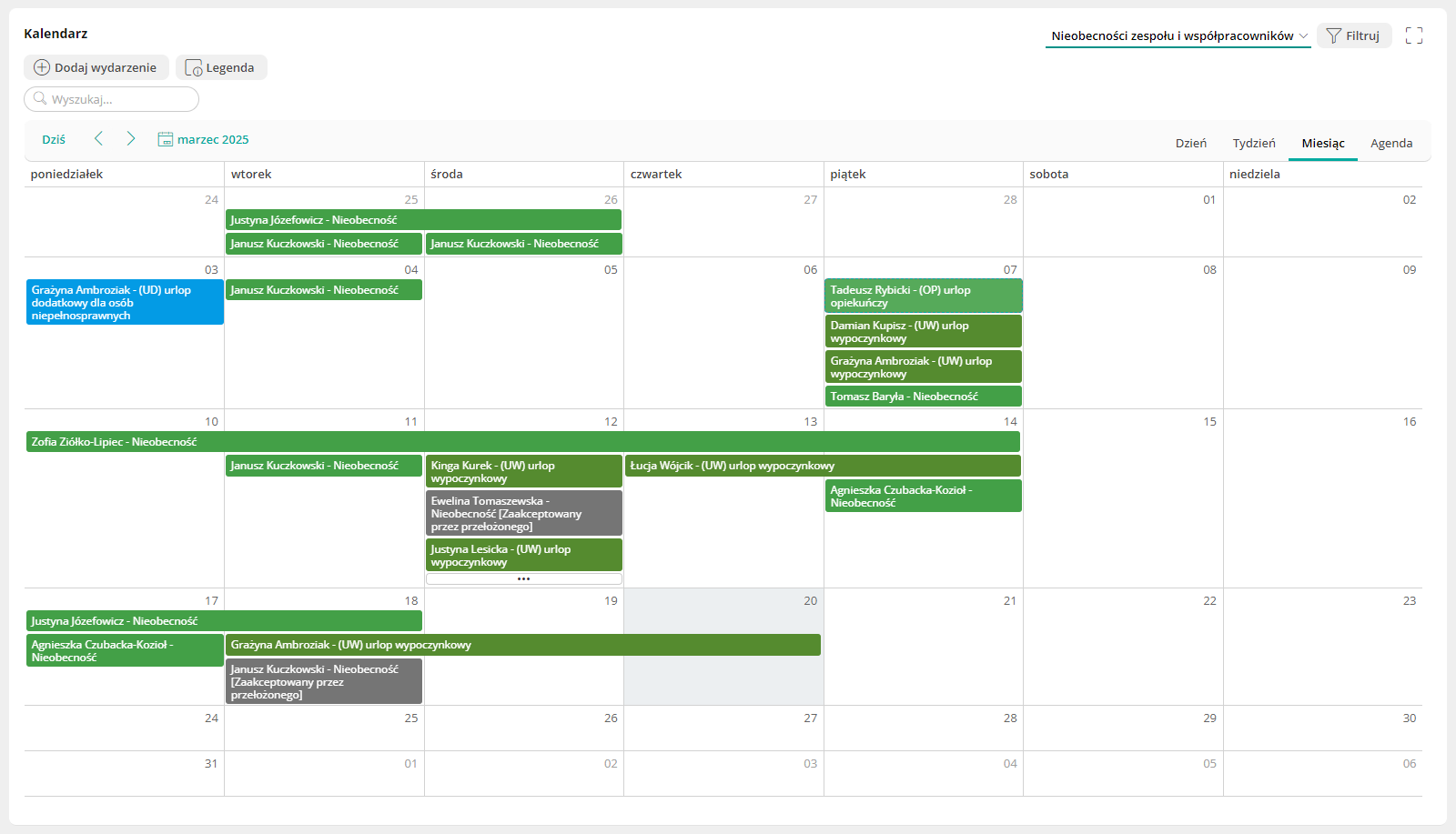1456x834 pixels.
Task: Select day number 30
Action: tap(1410, 718)
